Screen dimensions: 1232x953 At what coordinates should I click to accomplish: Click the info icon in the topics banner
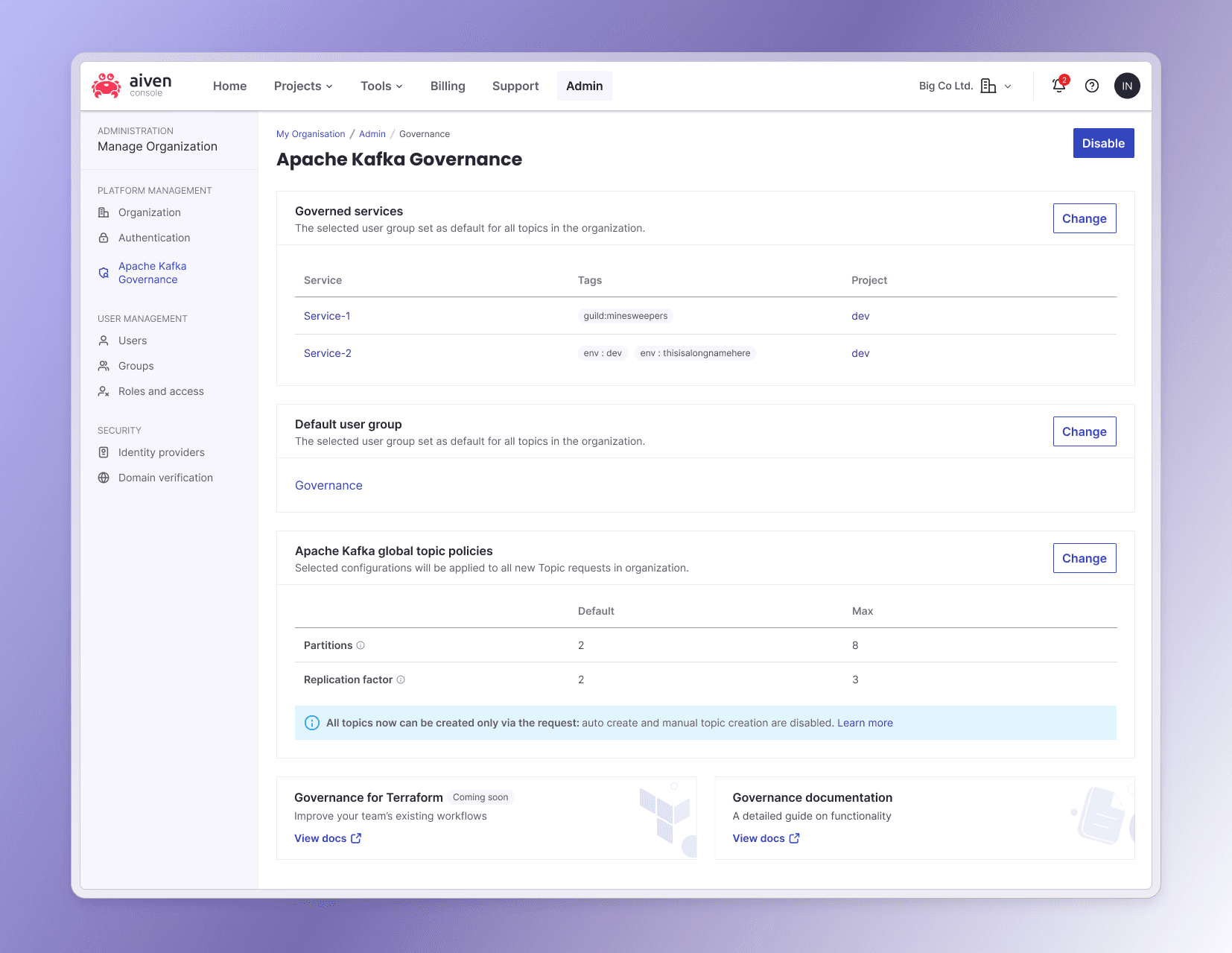click(312, 723)
